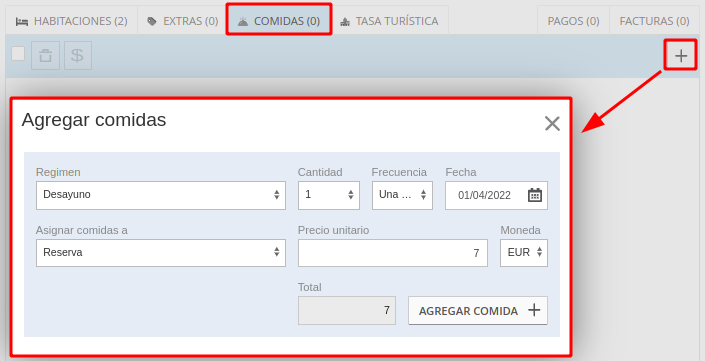
Task: Click the bed icon on Habitaciones tab
Action: point(22,21)
